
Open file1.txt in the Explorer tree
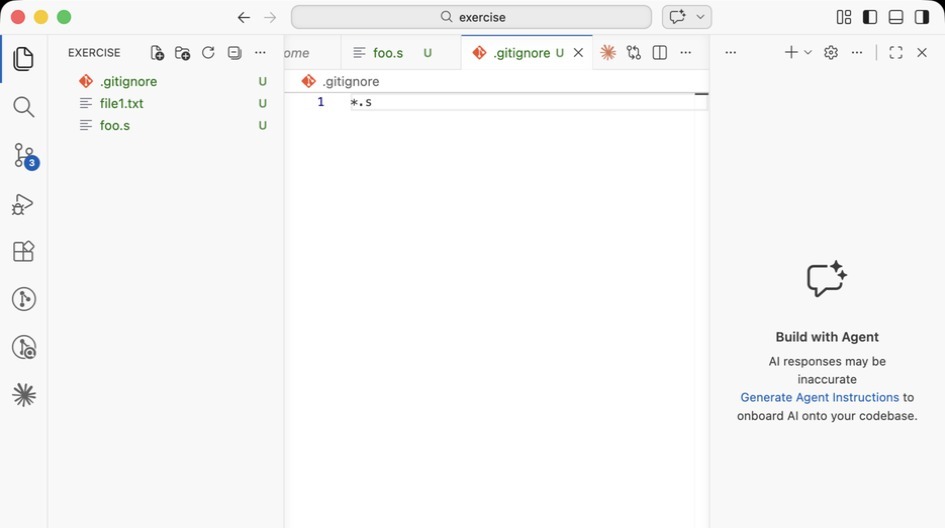coord(121,103)
